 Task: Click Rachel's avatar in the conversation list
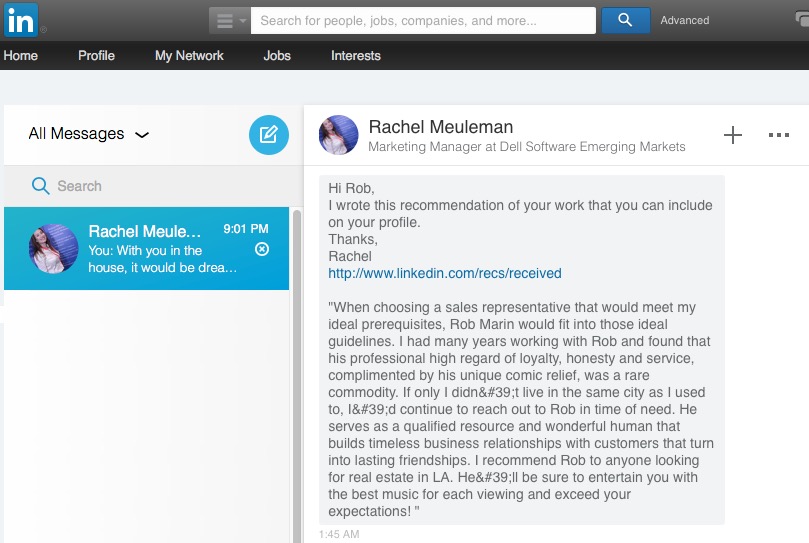point(54,249)
